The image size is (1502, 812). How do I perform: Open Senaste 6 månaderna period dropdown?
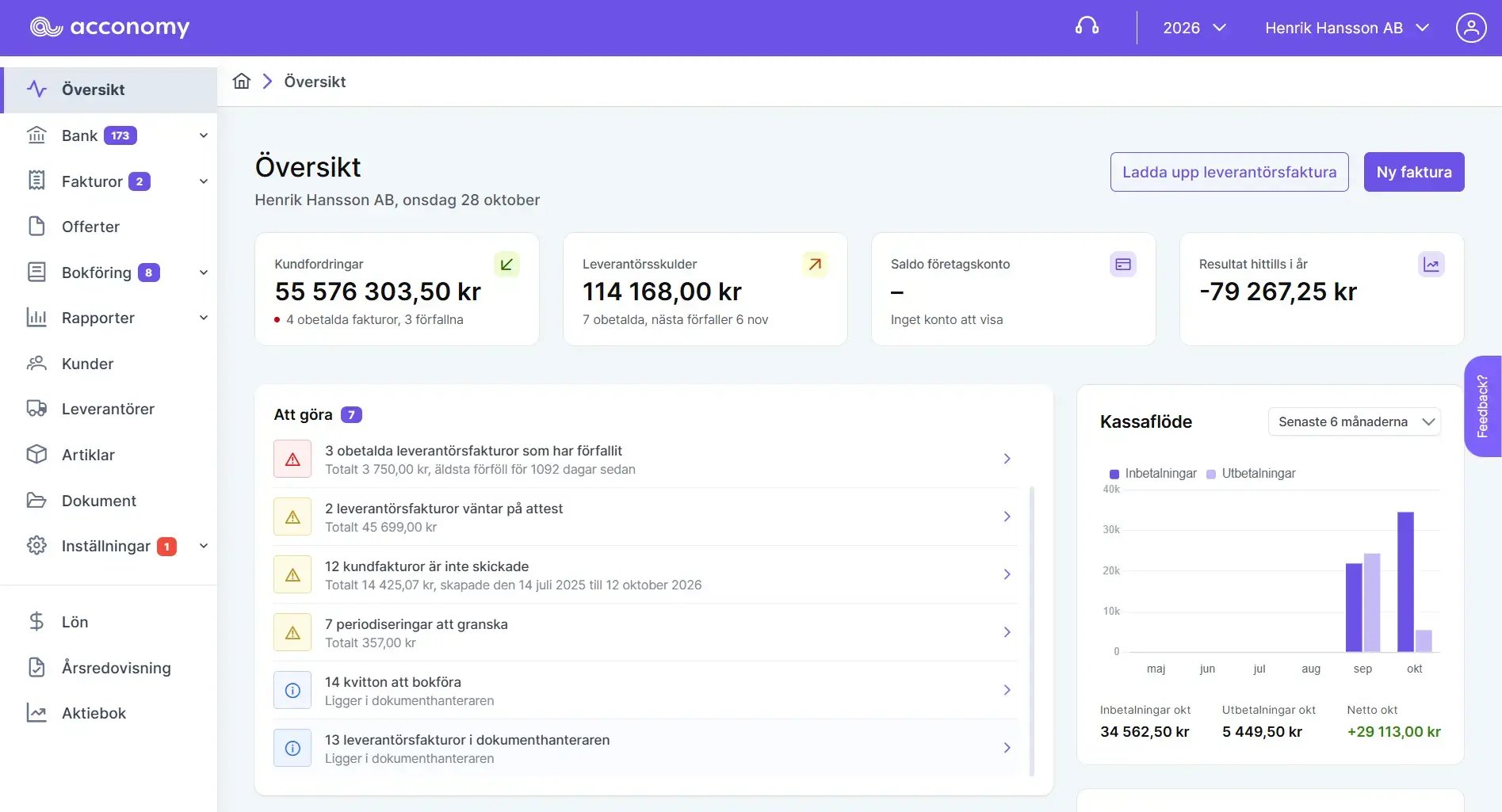pyautogui.click(x=1355, y=421)
